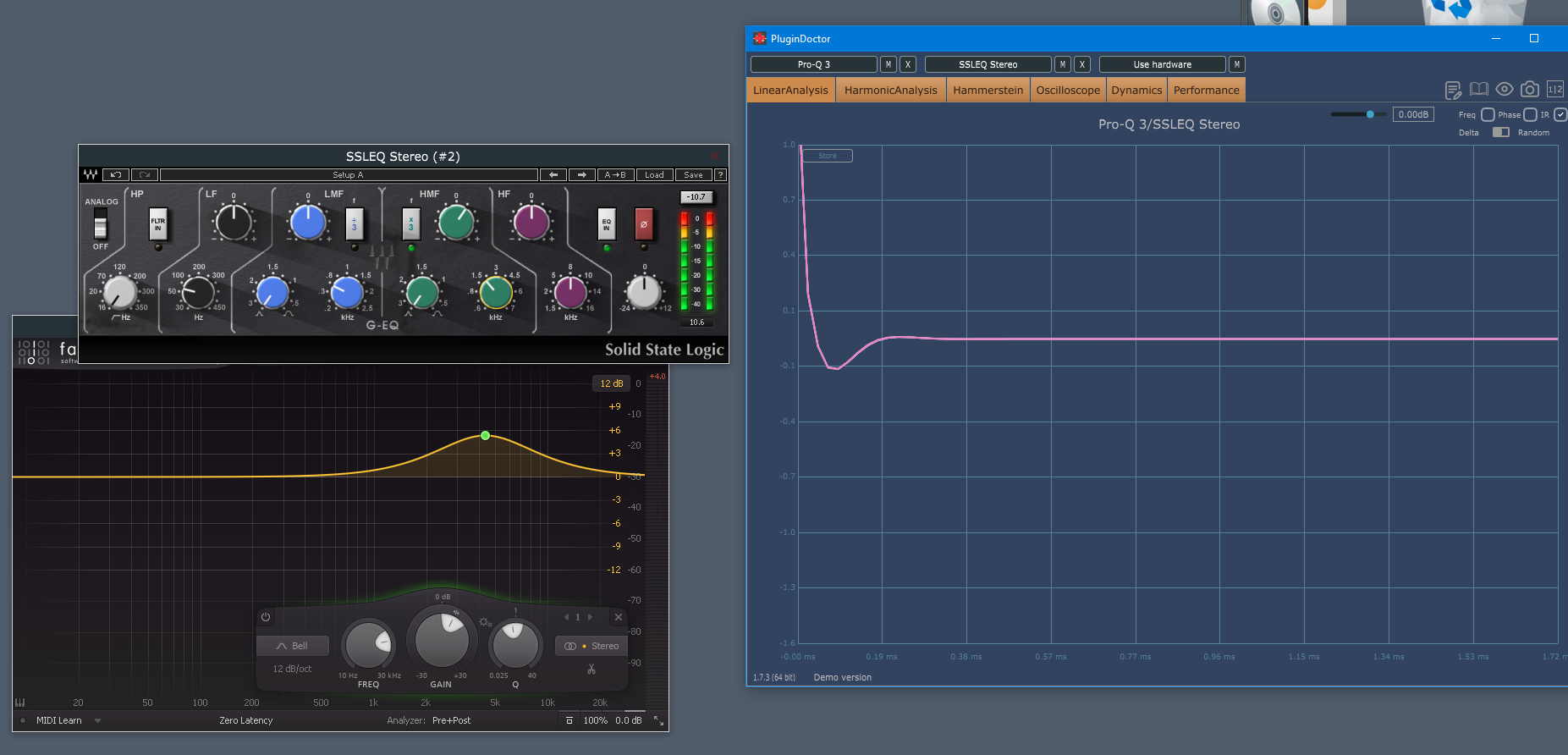Switch to the Oscilloscope tab
Screen dimensions: 1568x755
coord(1068,90)
